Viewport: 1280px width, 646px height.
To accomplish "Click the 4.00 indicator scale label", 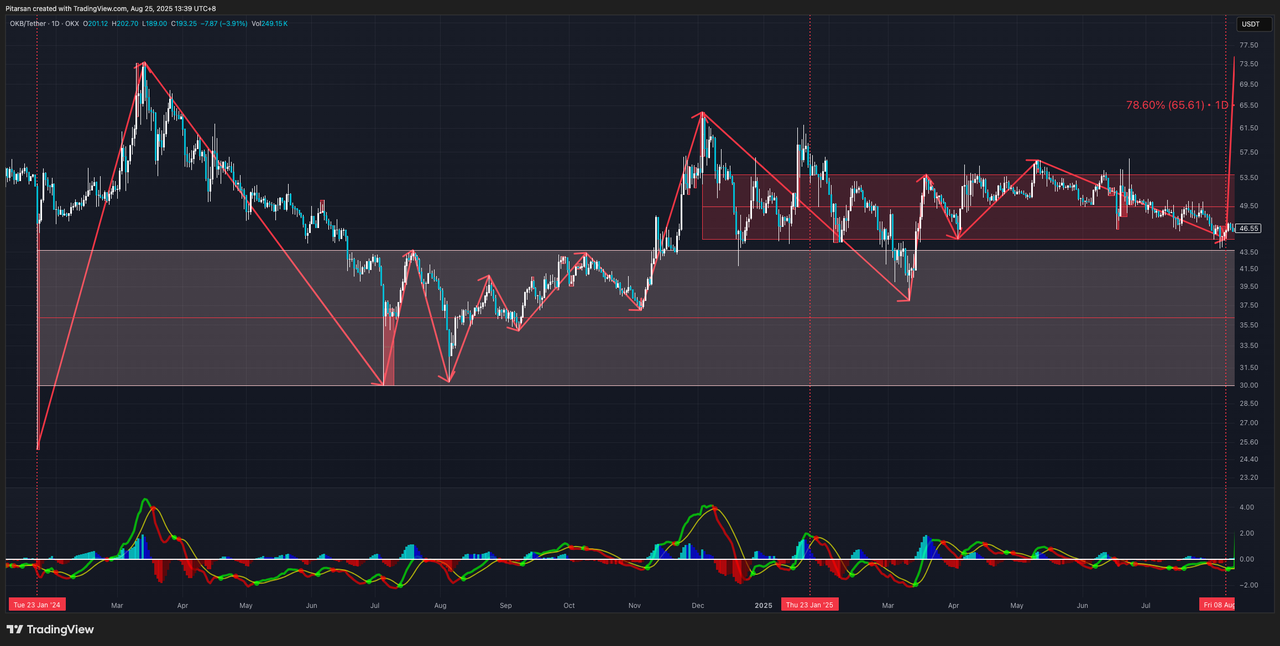I will [x=1246, y=507].
